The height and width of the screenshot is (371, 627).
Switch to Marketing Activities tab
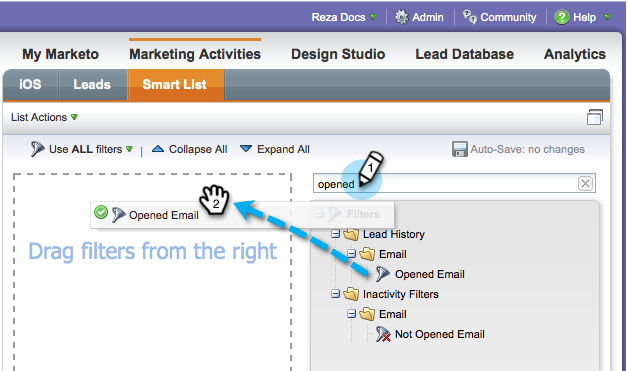pos(195,54)
